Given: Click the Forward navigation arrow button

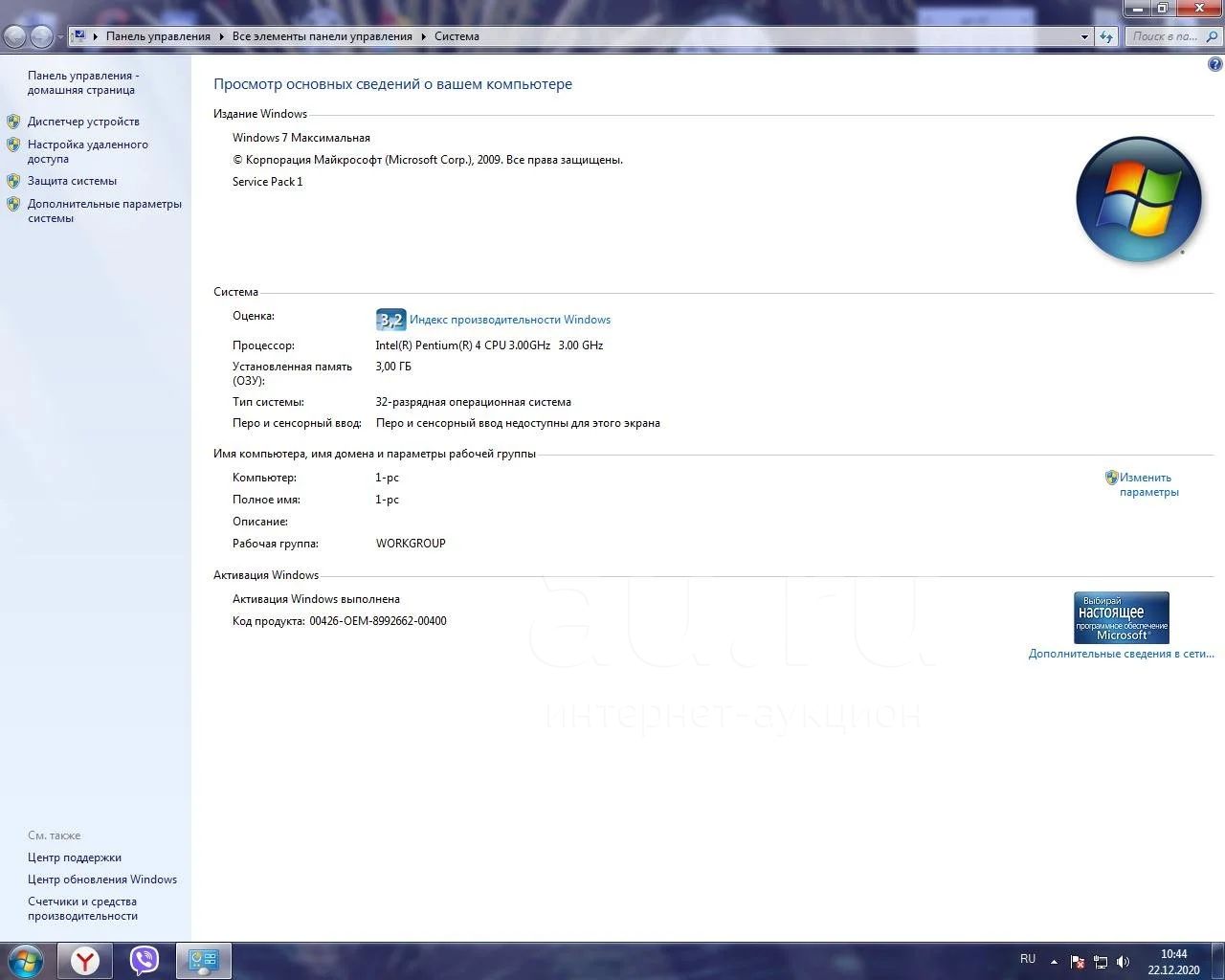Looking at the screenshot, I should click(x=41, y=36).
